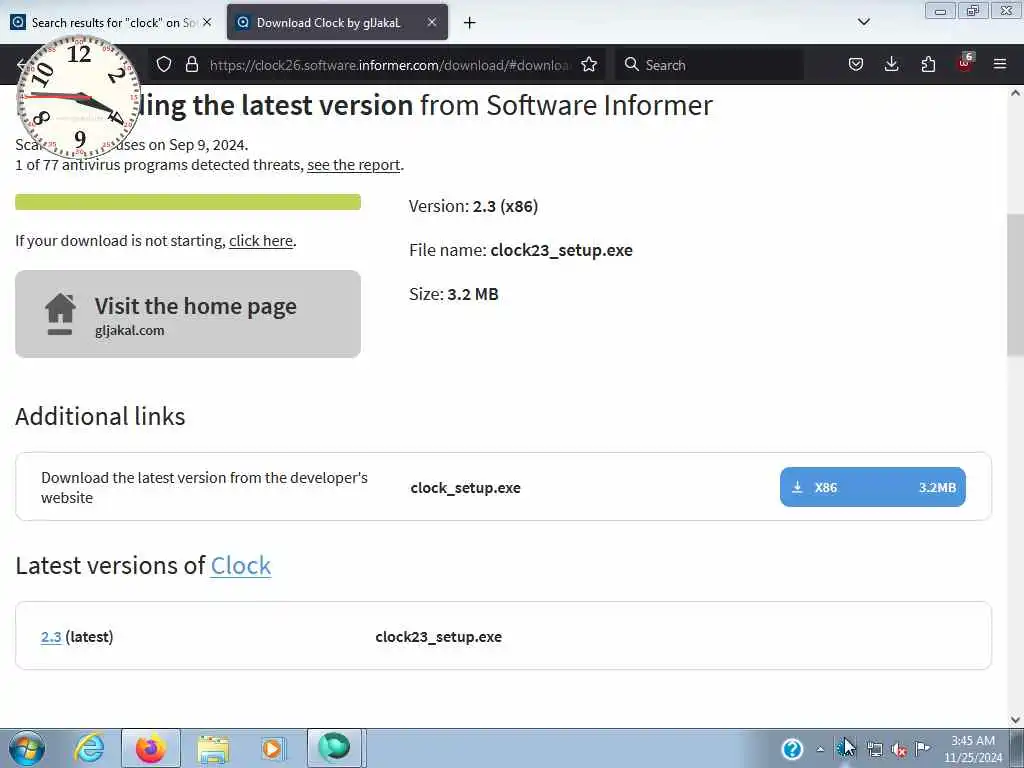
Task: Click the Show desktop button on the taskbar
Action: click(x=1017, y=748)
